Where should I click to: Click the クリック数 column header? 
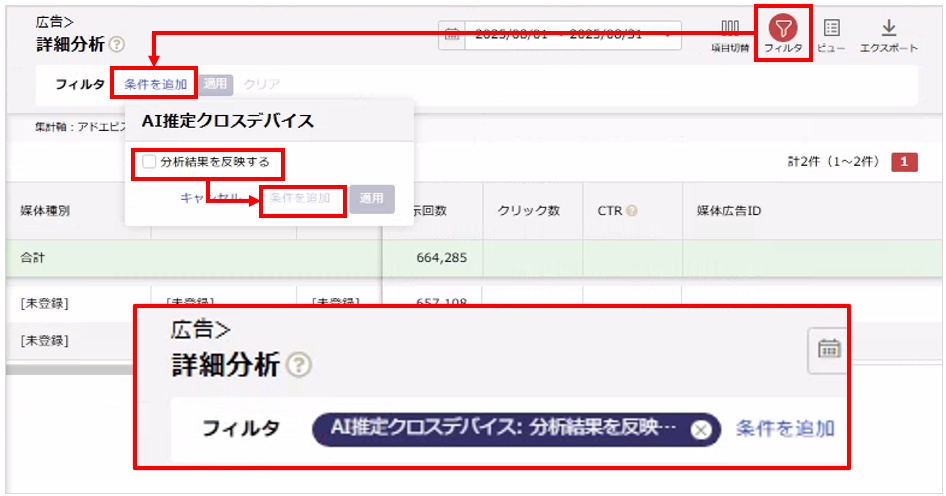point(528,211)
